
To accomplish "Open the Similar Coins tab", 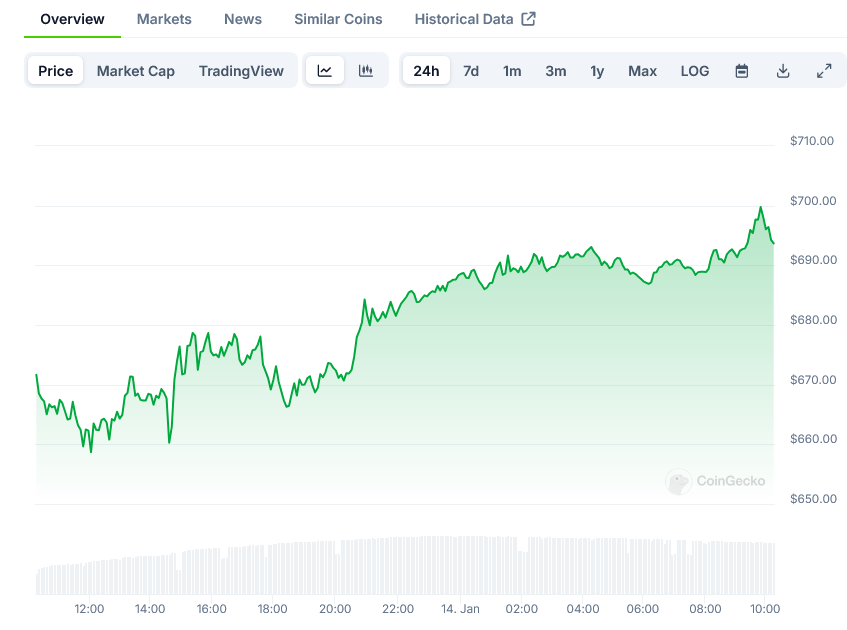I will (338, 19).
